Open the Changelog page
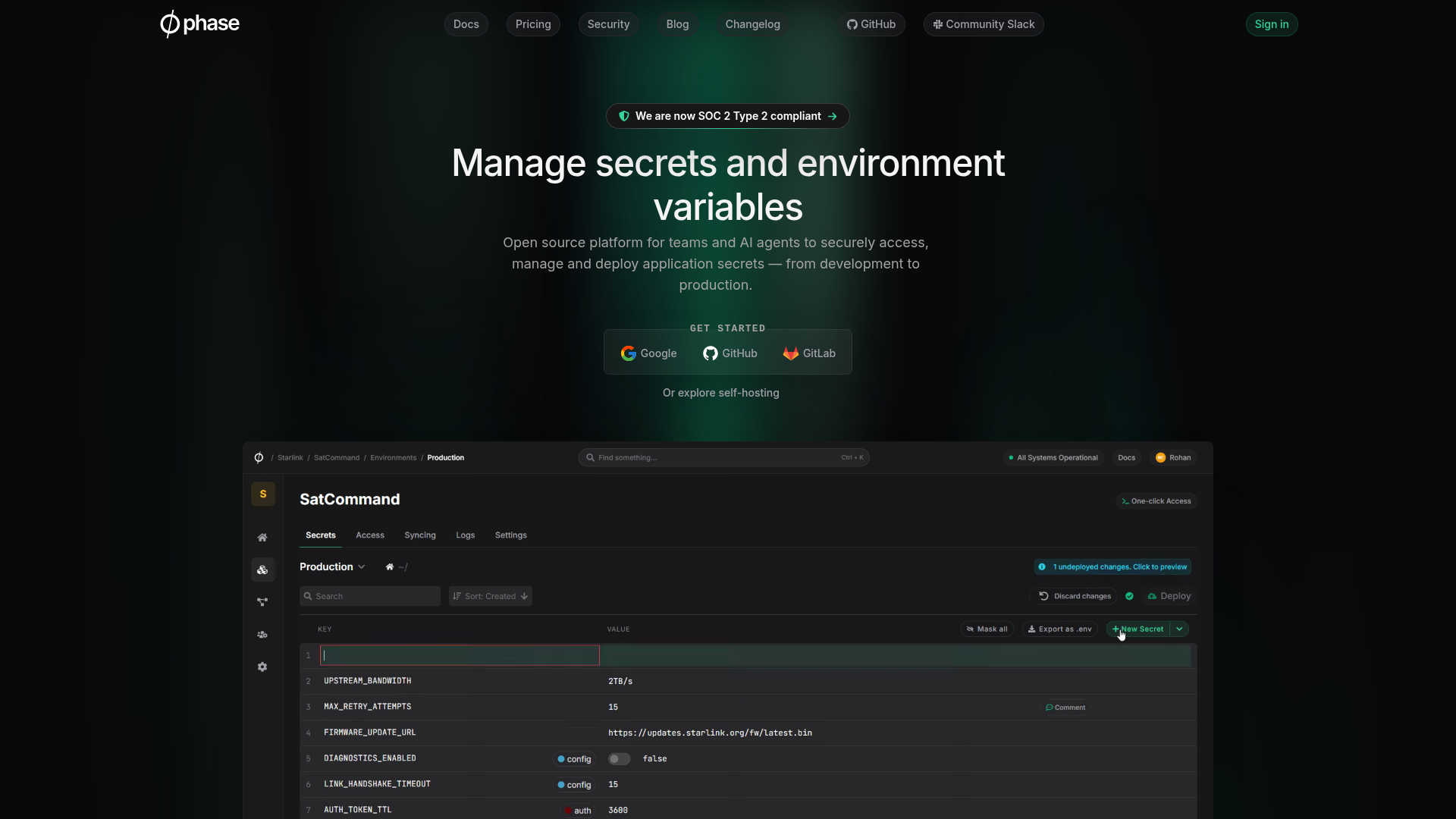 (752, 24)
